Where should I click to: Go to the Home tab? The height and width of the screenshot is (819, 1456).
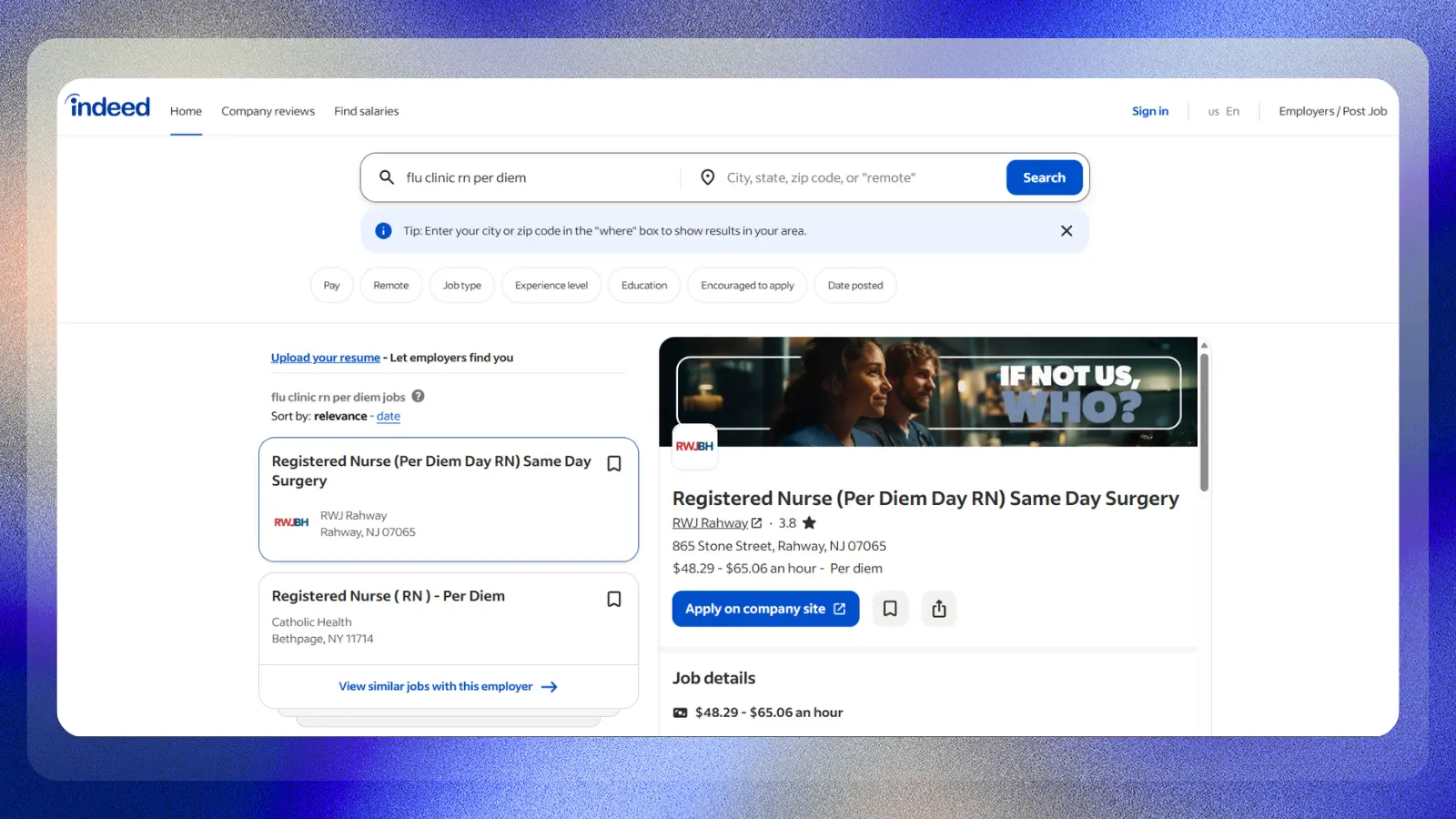(186, 111)
